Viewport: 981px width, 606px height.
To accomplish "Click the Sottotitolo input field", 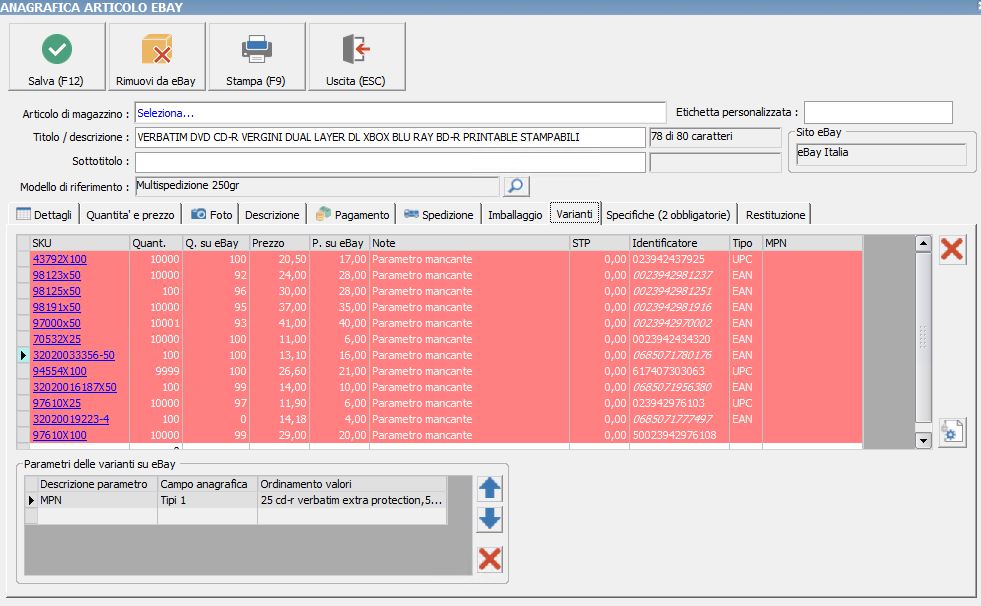I will point(390,161).
